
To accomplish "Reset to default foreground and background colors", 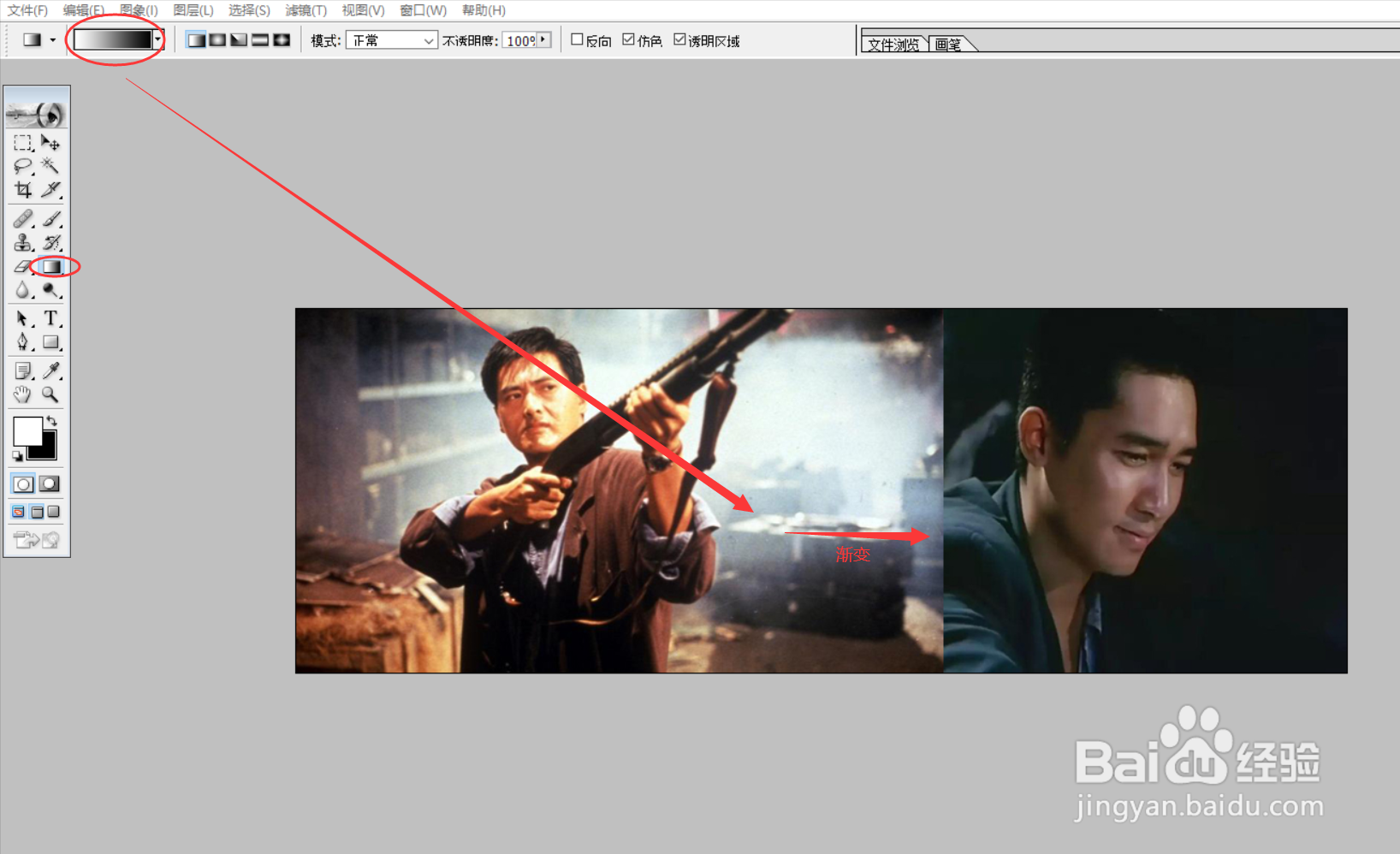I will click(17, 456).
